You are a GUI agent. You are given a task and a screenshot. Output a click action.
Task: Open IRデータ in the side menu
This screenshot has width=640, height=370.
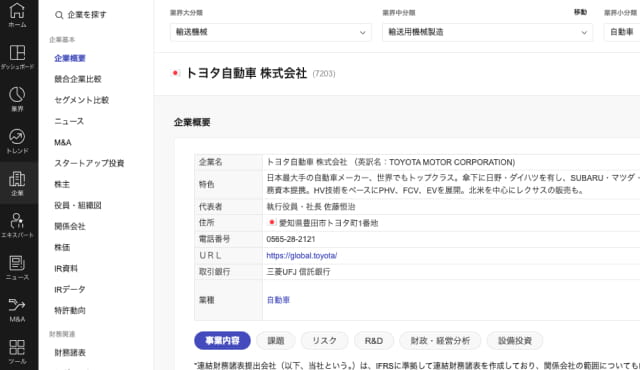click(70, 290)
